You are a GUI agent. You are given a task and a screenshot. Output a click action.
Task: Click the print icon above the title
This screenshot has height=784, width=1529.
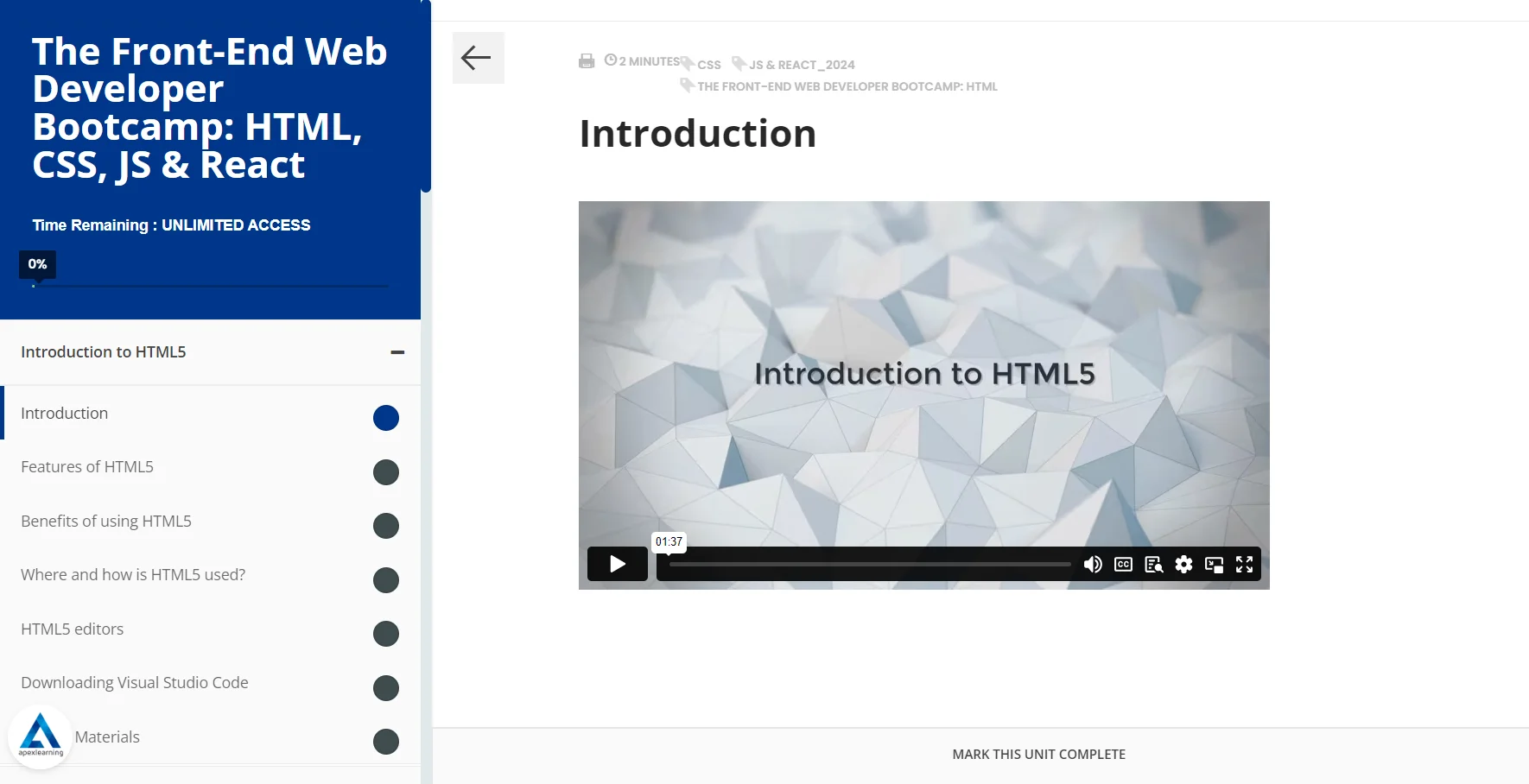tap(587, 61)
